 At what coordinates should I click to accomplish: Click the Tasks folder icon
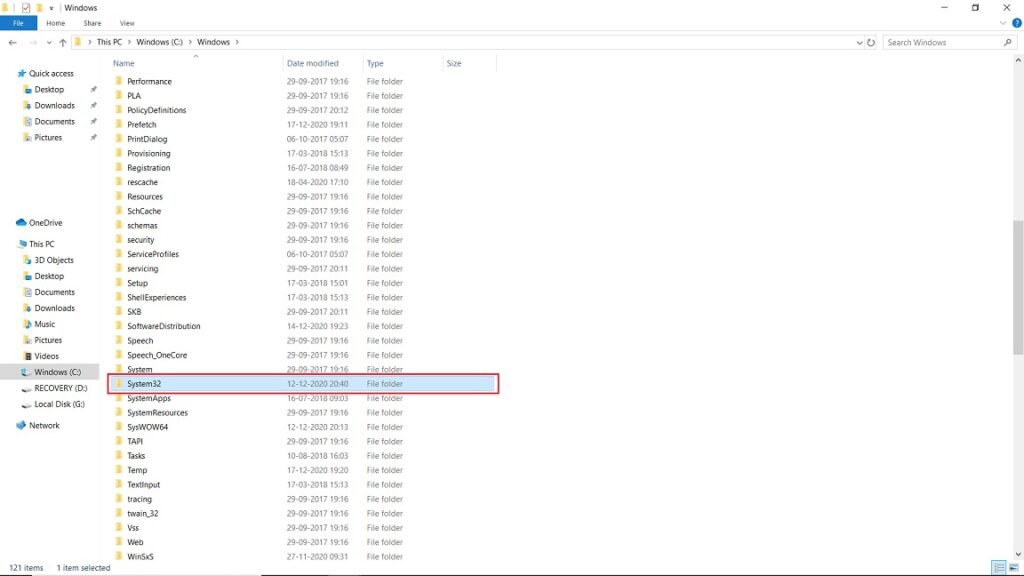(119, 455)
